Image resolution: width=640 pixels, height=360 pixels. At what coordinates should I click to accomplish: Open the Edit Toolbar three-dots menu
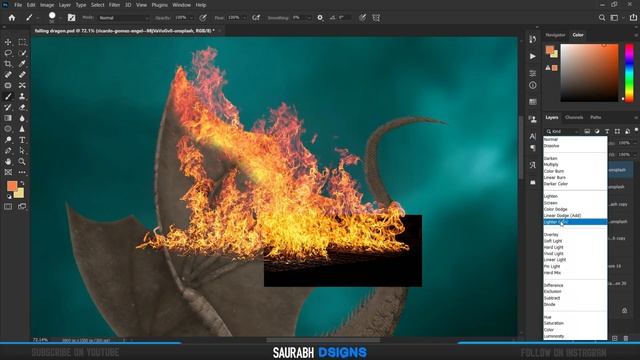tap(22, 172)
